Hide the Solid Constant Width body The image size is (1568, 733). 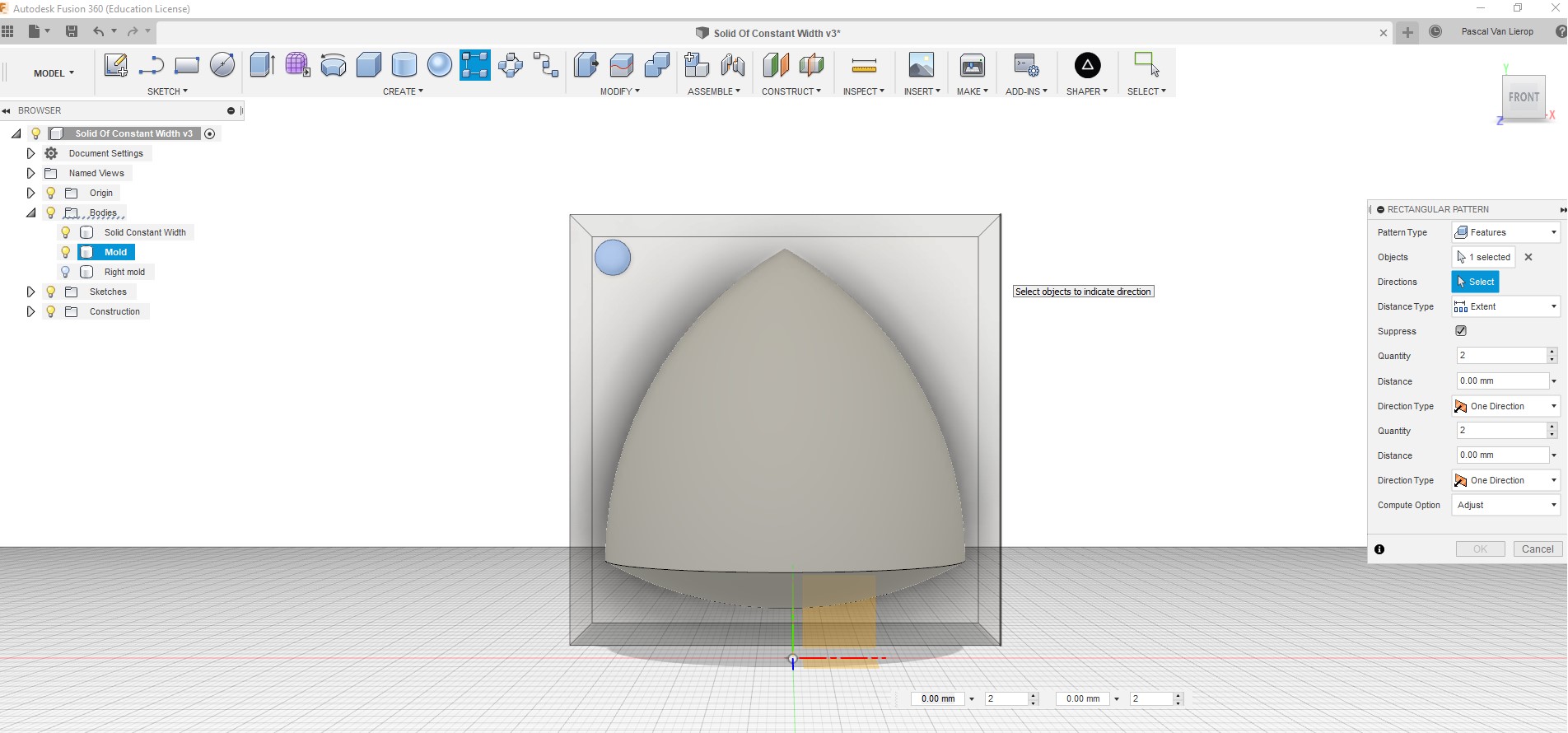66,232
